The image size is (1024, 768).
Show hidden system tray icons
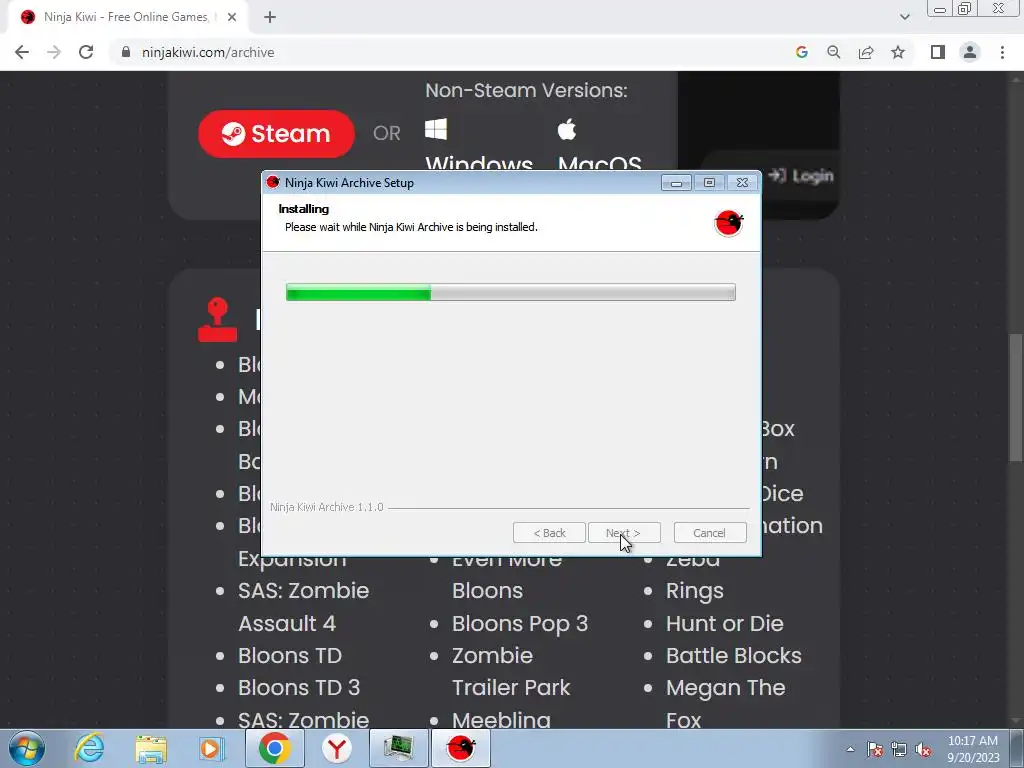click(x=850, y=749)
